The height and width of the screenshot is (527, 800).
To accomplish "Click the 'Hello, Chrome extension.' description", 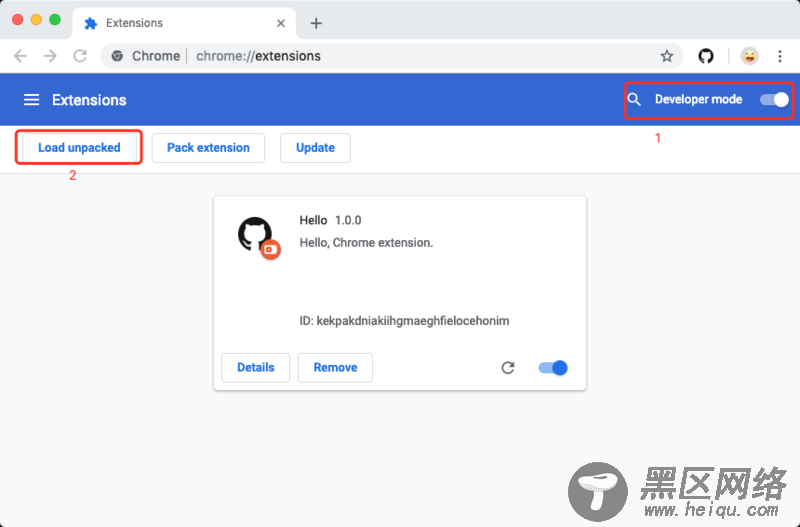I will tap(366, 243).
